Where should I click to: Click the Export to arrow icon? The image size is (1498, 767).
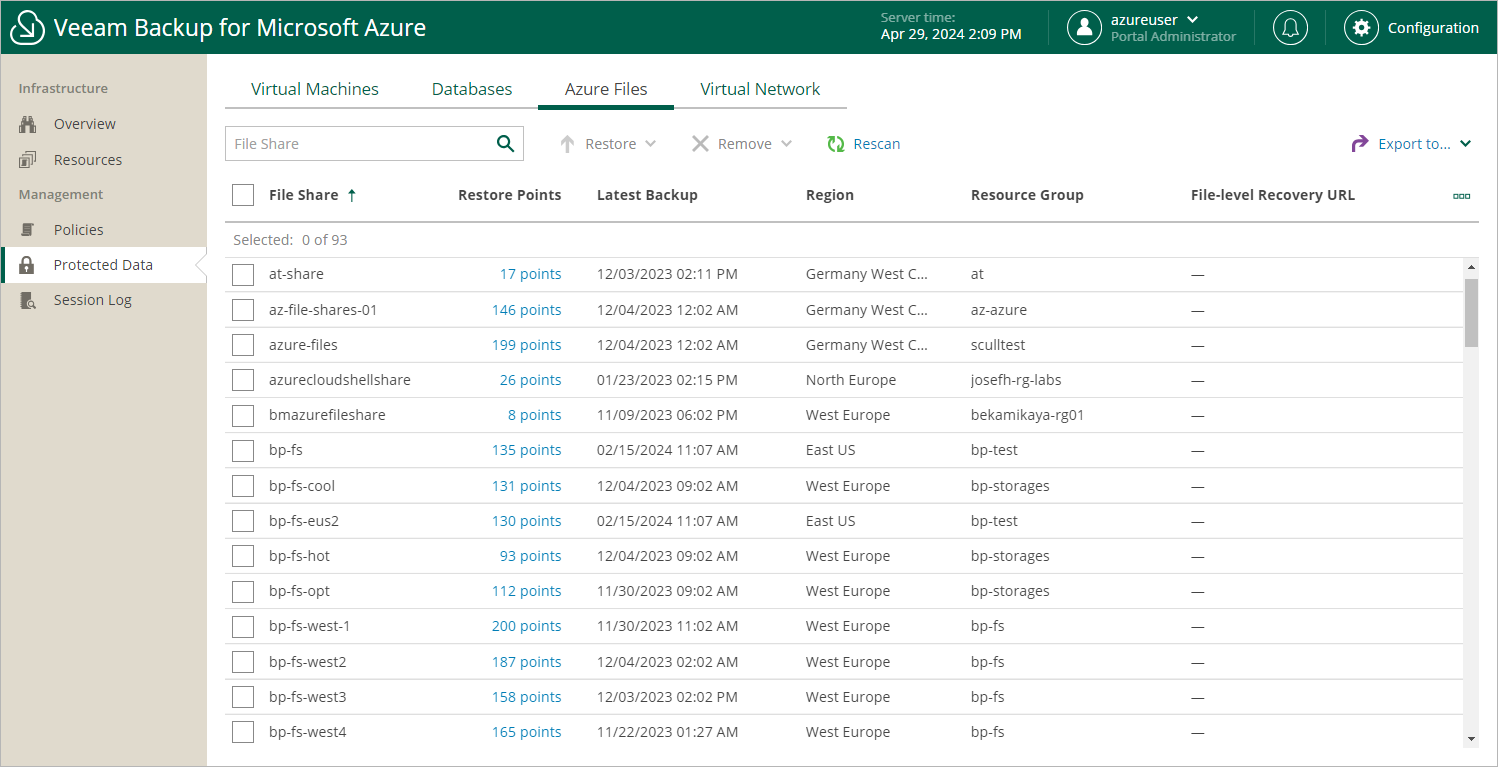1360,144
